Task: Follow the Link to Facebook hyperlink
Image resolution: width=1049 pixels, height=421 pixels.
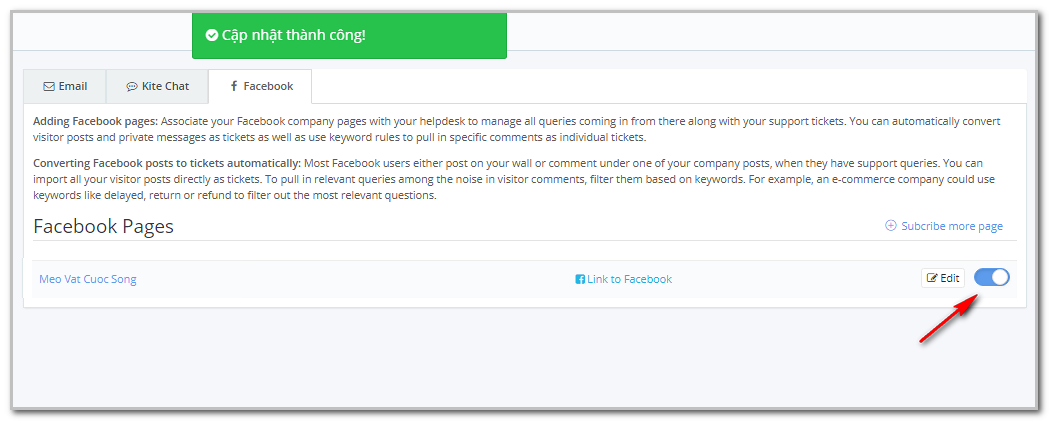Action: coord(624,279)
